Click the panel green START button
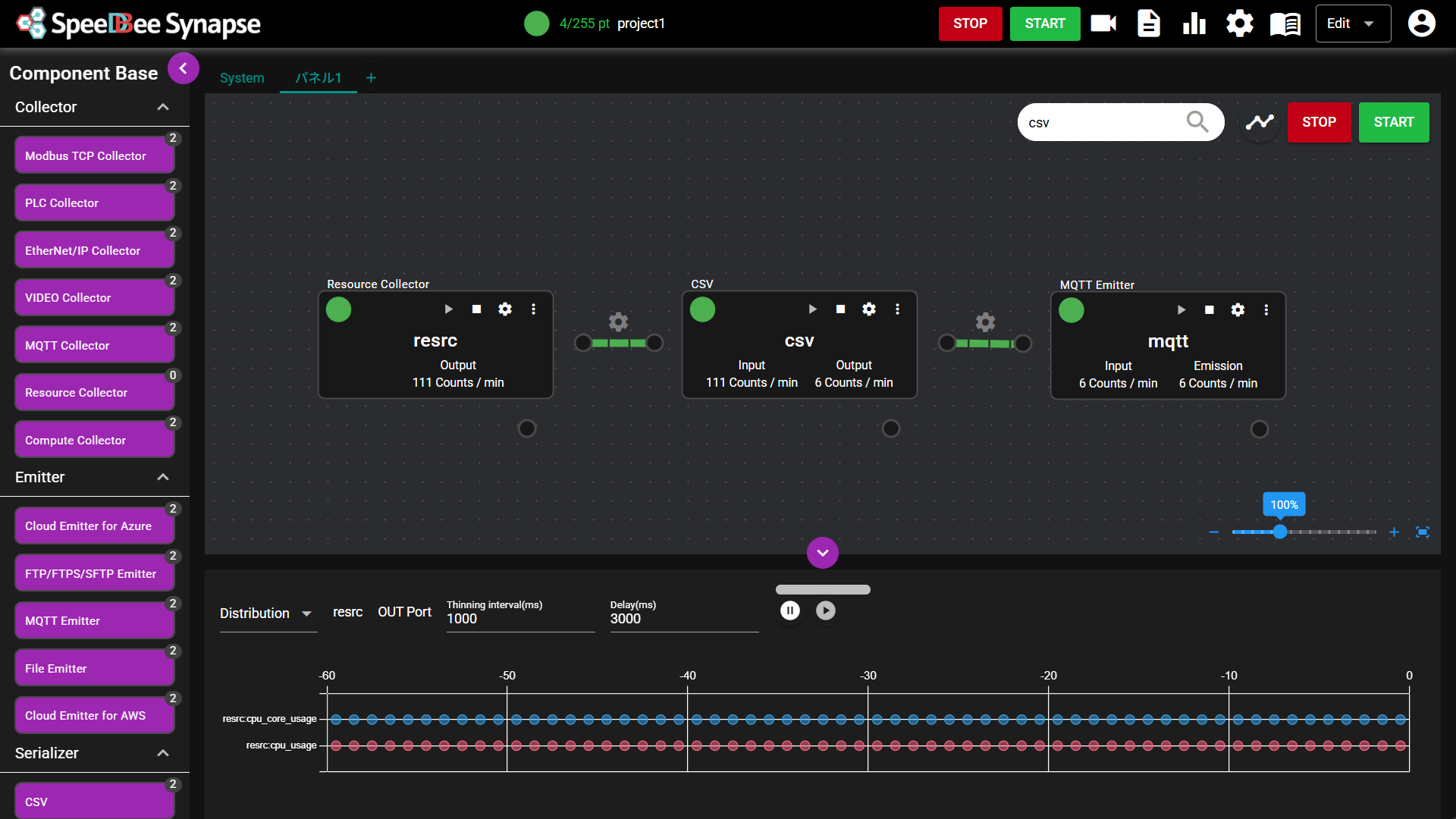1456x819 pixels. (1393, 122)
